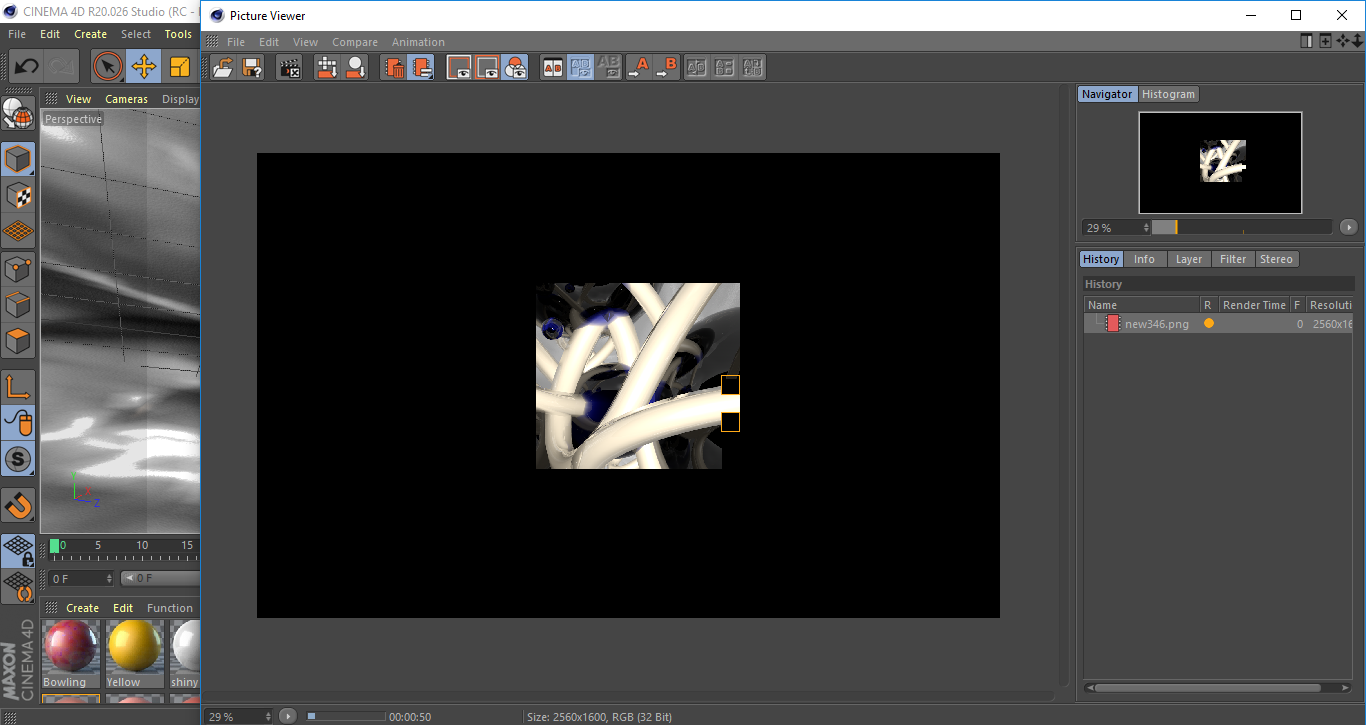Viewport: 1366px width, 725px height.
Task: Select Points mode cube icon
Action: [18, 268]
